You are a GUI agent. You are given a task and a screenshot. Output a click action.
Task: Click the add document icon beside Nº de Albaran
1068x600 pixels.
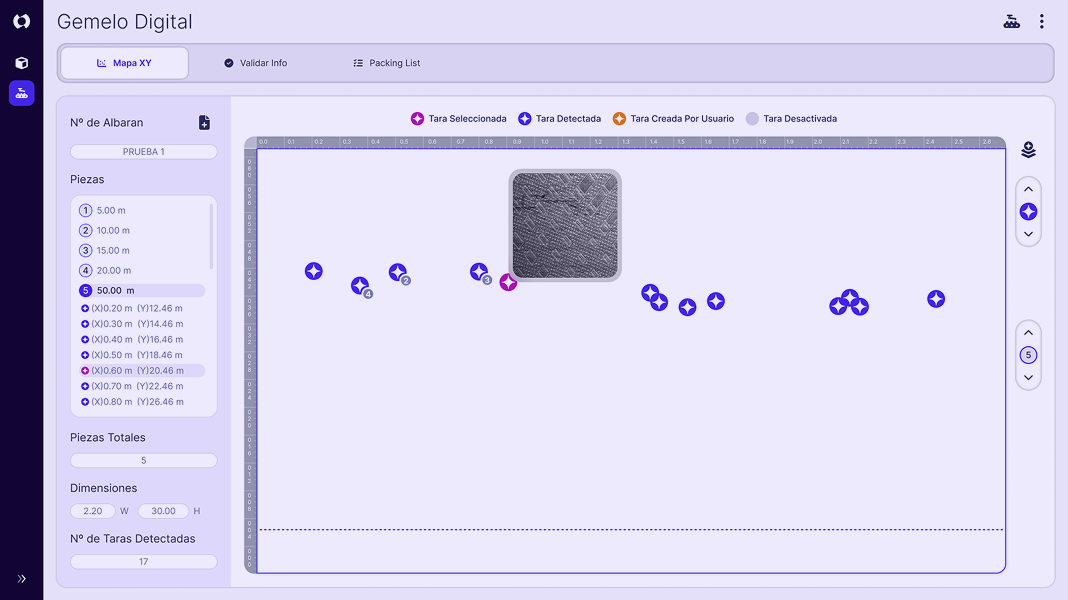[x=204, y=123]
